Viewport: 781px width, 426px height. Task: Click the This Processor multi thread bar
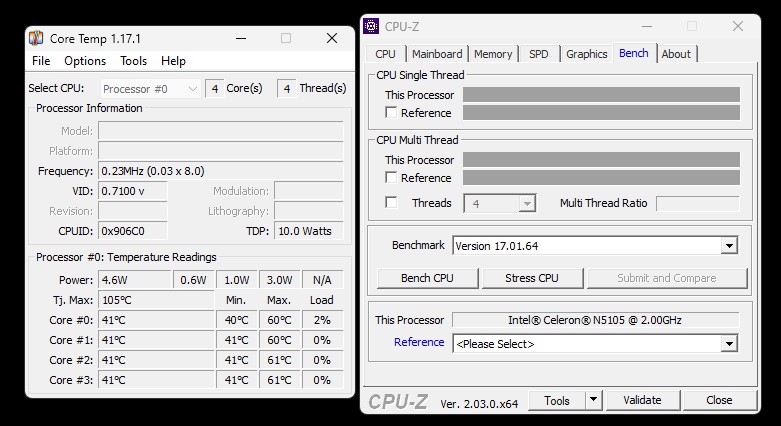[x=601, y=159]
